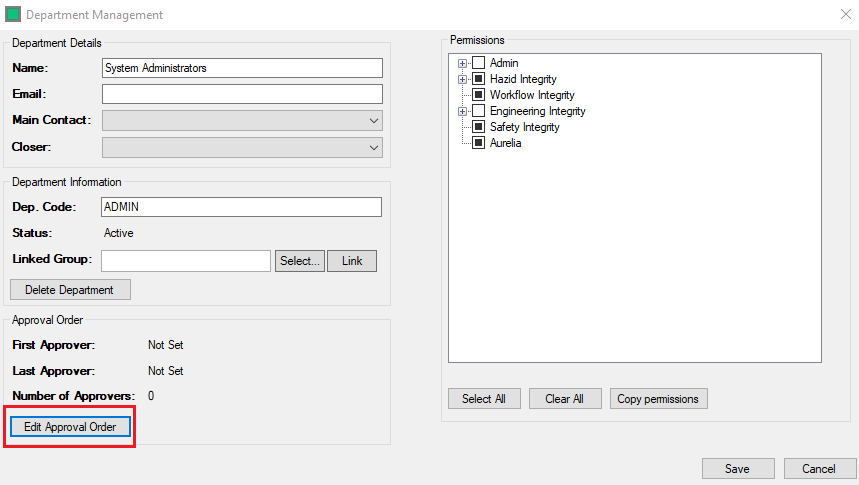Toggle the Engineering Integrity checkbox
Screen dimensions: 859x485
tap(478, 111)
